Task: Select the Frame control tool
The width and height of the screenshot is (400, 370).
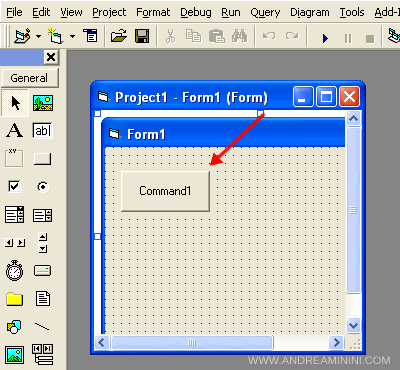Action: [x=14, y=158]
